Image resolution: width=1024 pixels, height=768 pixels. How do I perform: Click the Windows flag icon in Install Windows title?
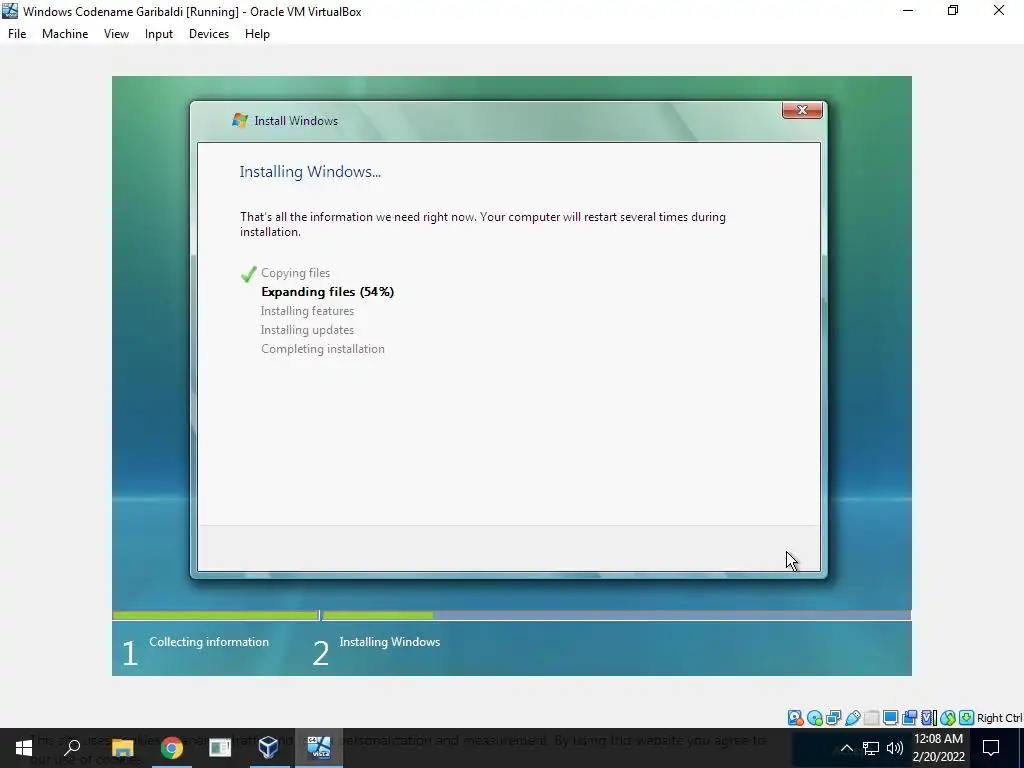(x=240, y=120)
